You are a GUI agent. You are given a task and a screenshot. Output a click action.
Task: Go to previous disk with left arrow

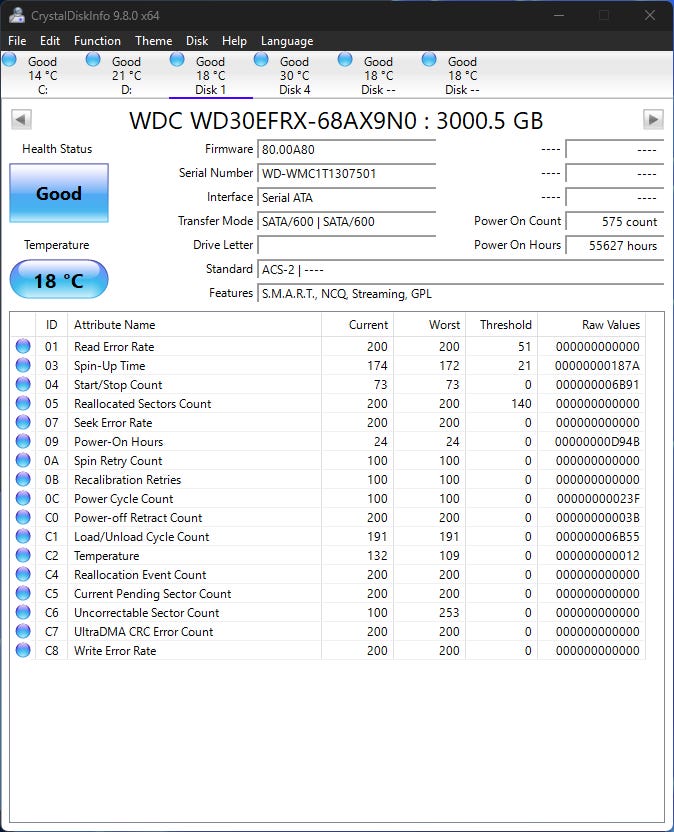click(x=21, y=119)
